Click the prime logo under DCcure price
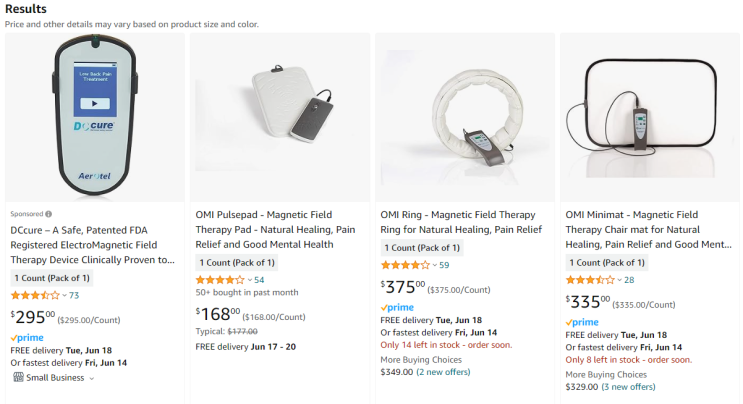Screen dimensions: 743x404 coord(27,338)
